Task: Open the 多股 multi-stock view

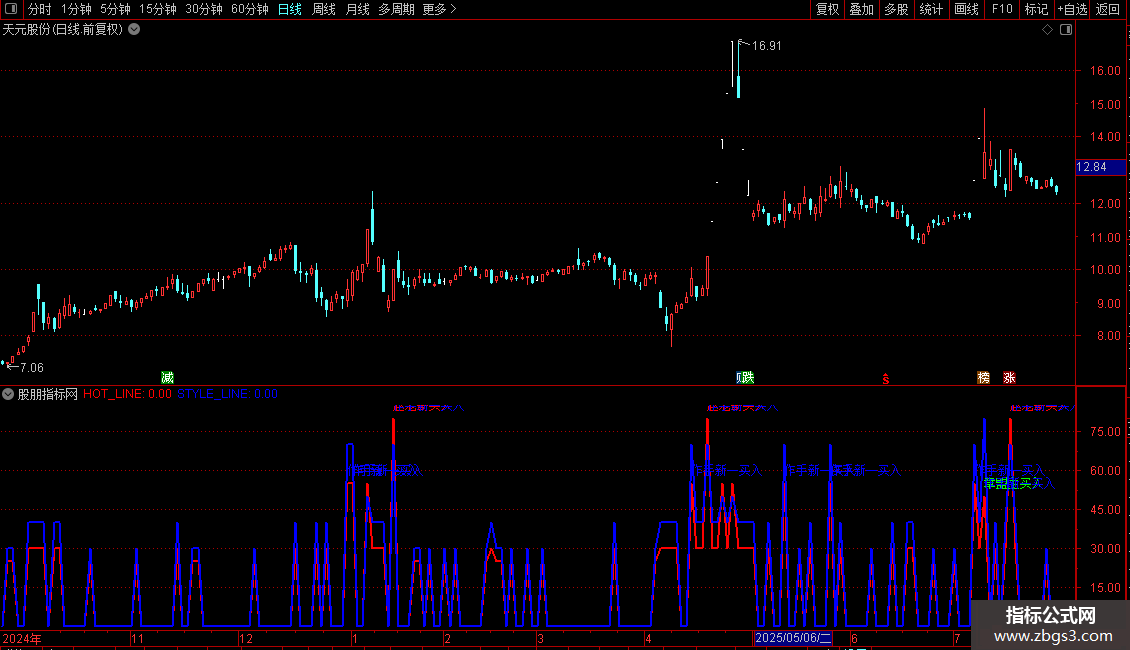Action: [x=896, y=9]
